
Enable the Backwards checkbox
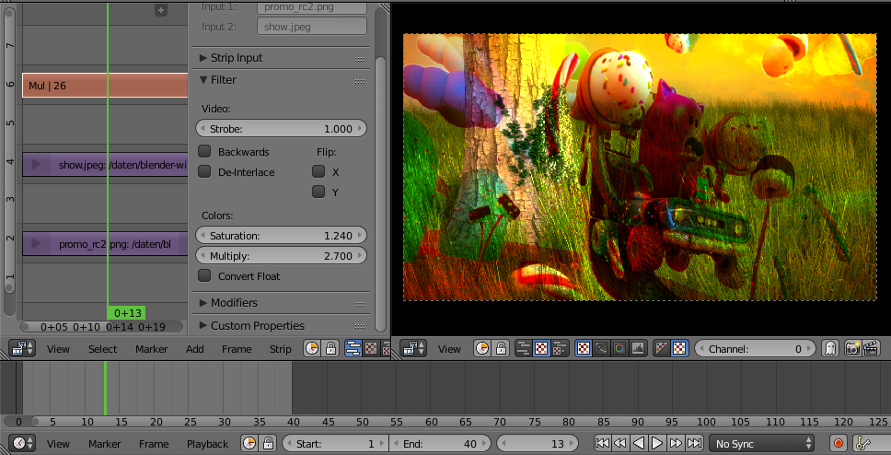205,152
